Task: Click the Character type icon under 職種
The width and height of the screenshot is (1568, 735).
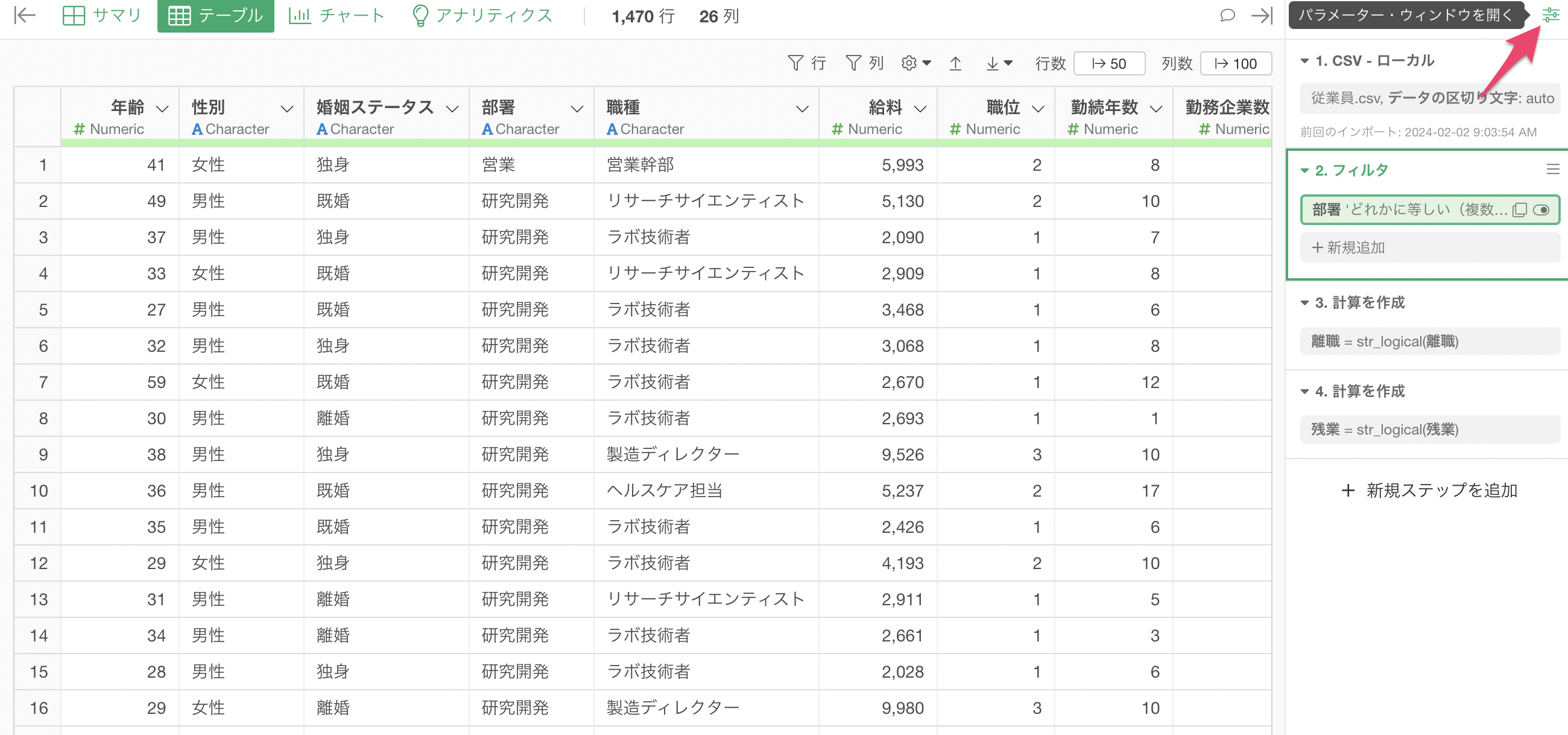Action: click(612, 129)
